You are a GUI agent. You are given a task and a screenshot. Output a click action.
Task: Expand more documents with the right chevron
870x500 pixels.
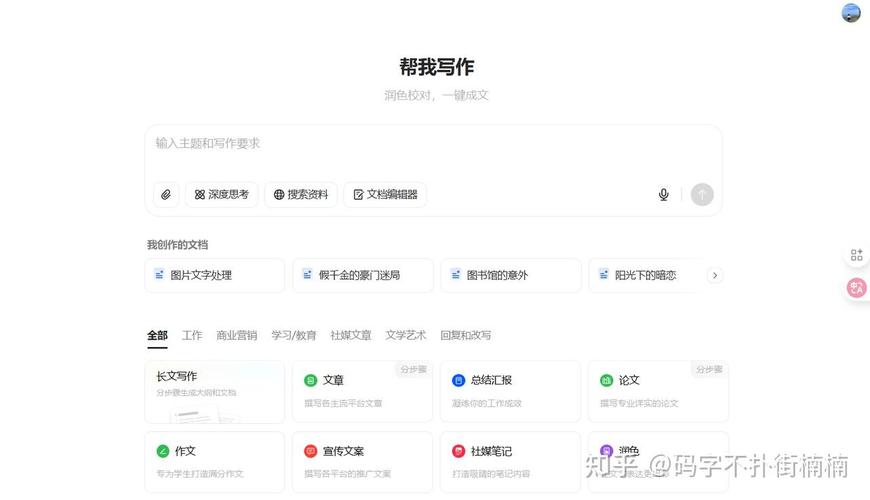[714, 275]
